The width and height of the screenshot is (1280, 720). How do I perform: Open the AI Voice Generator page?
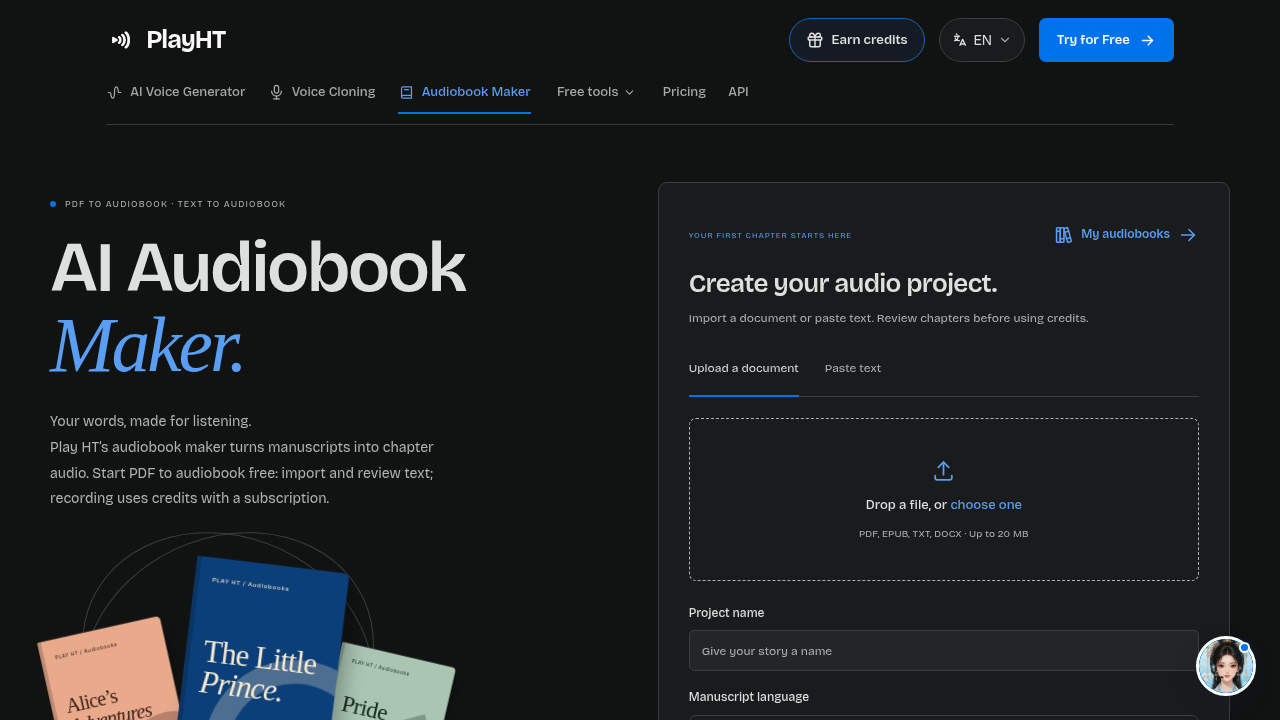(x=176, y=92)
